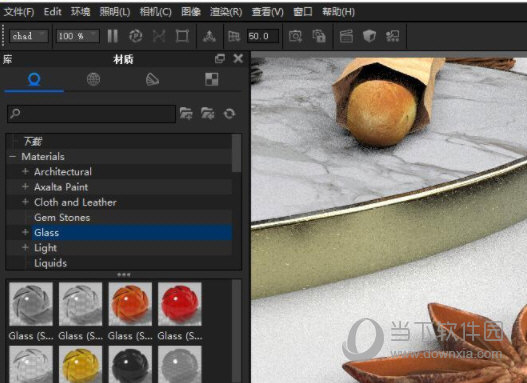527x383 pixels.
Task: Select the orange glass thumbnail
Action: click(x=130, y=304)
